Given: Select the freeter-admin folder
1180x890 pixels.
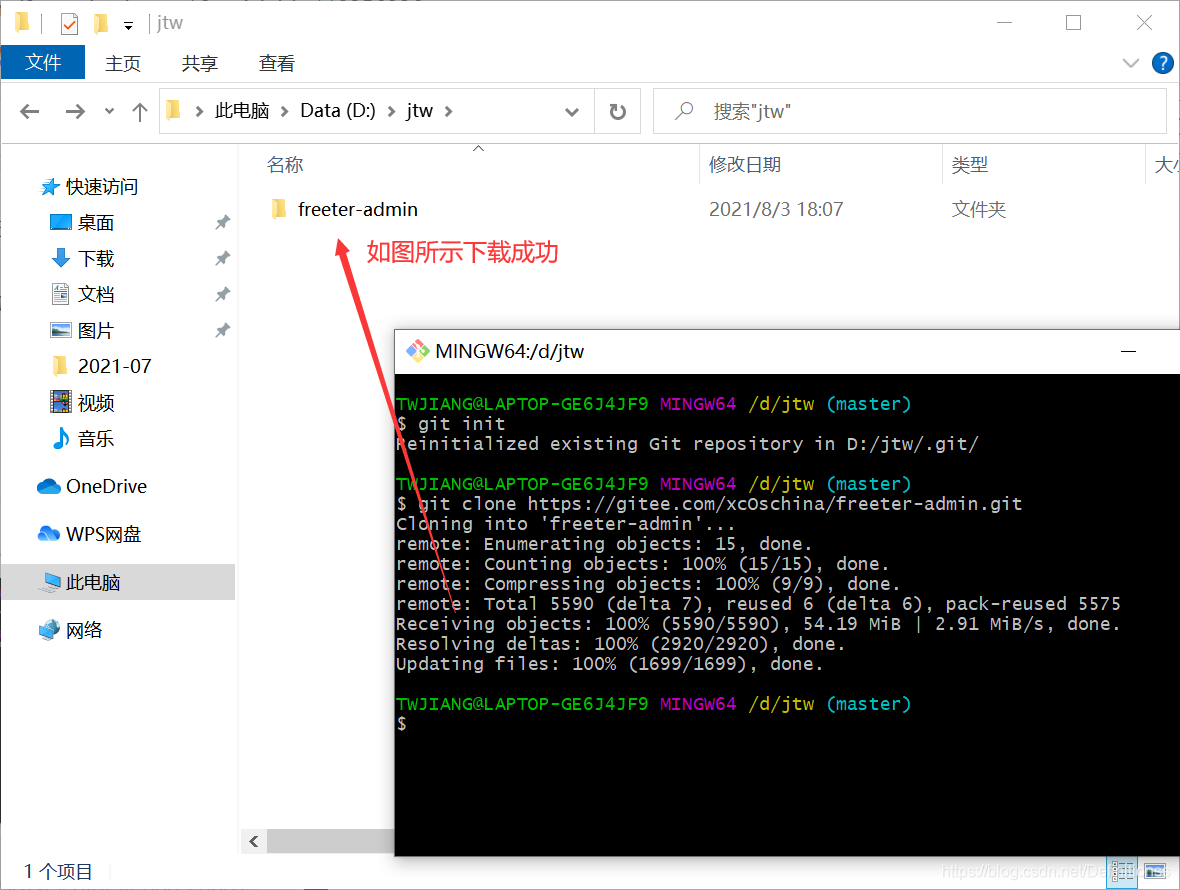Looking at the screenshot, I should [x=357, y=209].
